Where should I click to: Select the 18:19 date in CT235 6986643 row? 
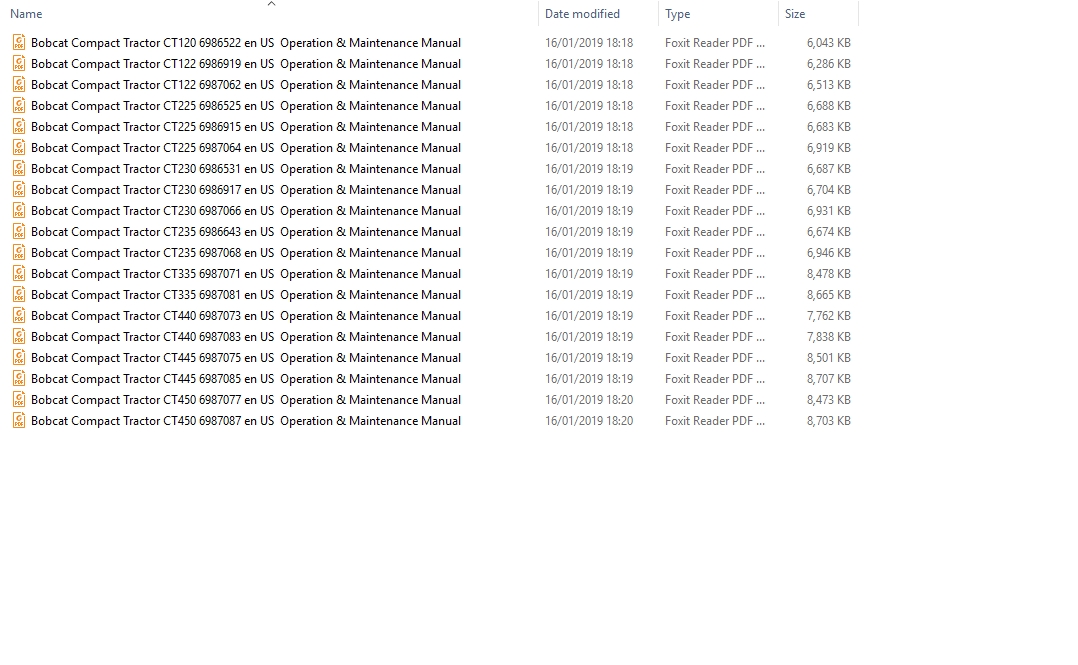click(589, 232)
